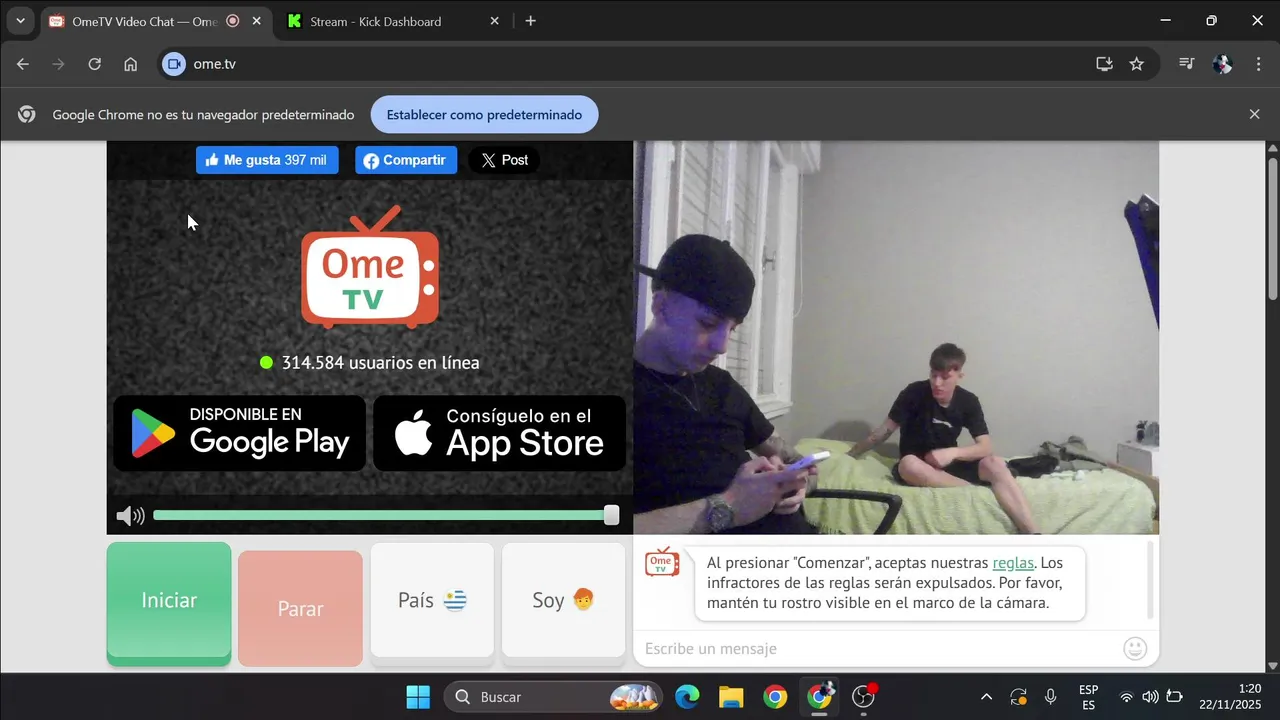1280x720 pixels.
Task: Click the OmeTV logo
Action: (370, 267)
